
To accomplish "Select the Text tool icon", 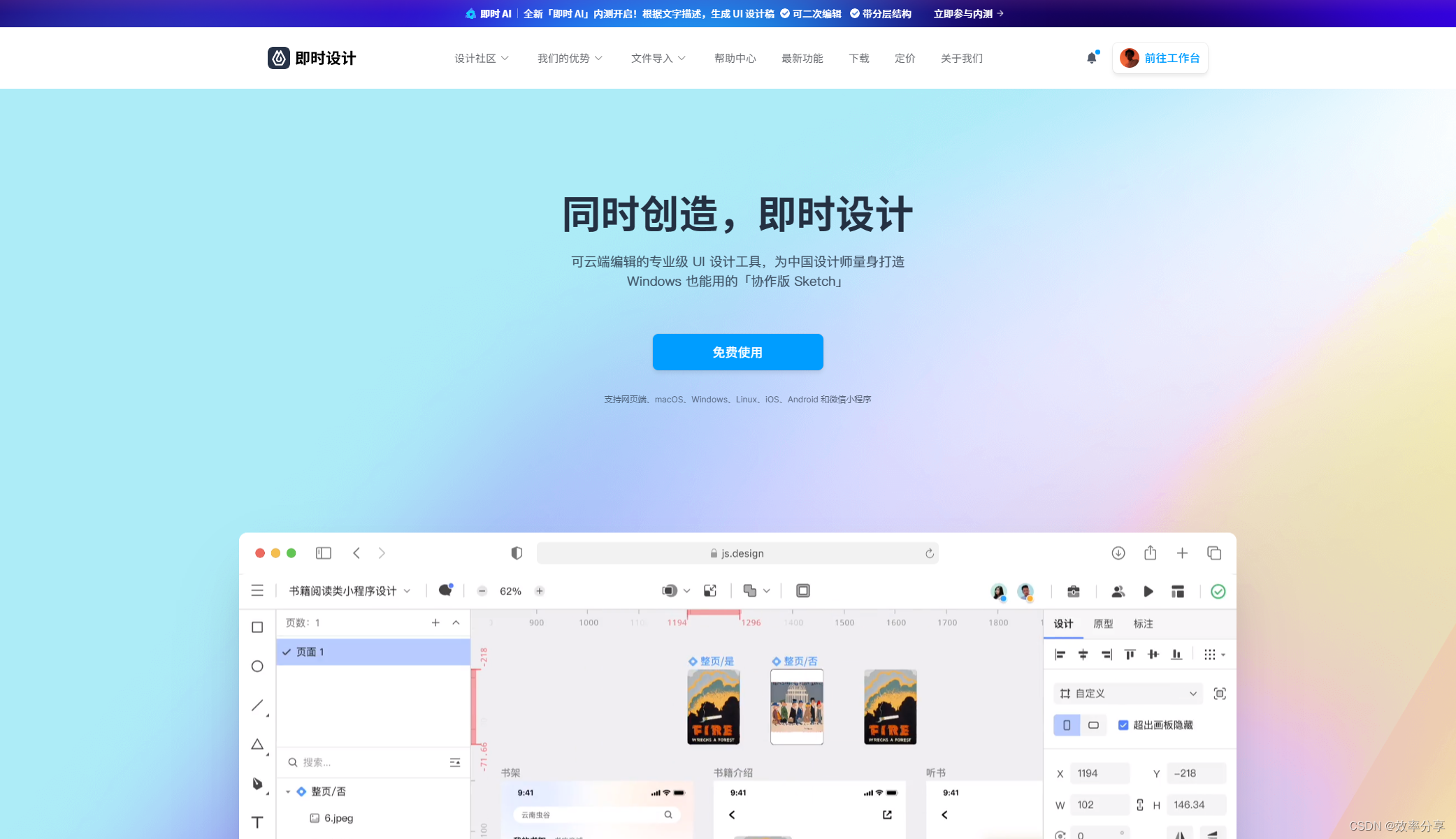I will click(257, 822).
